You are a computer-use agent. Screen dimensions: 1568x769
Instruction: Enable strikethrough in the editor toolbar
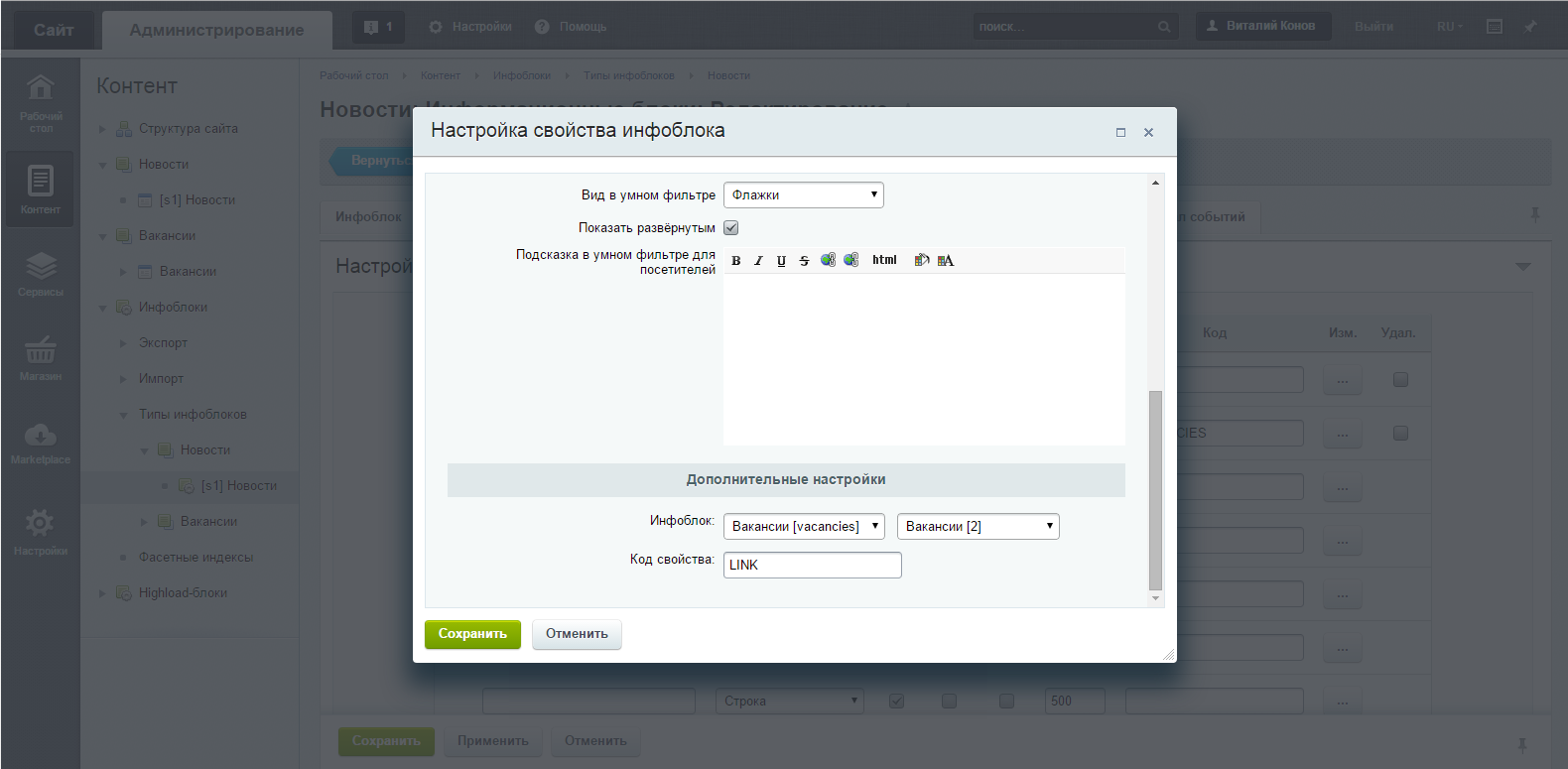[x=804, y=261]
